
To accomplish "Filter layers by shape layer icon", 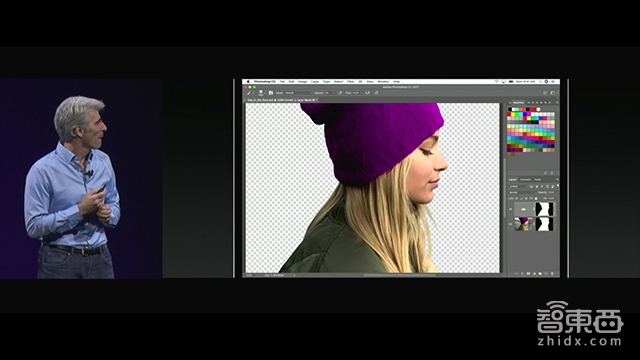I will pos(547,187).
